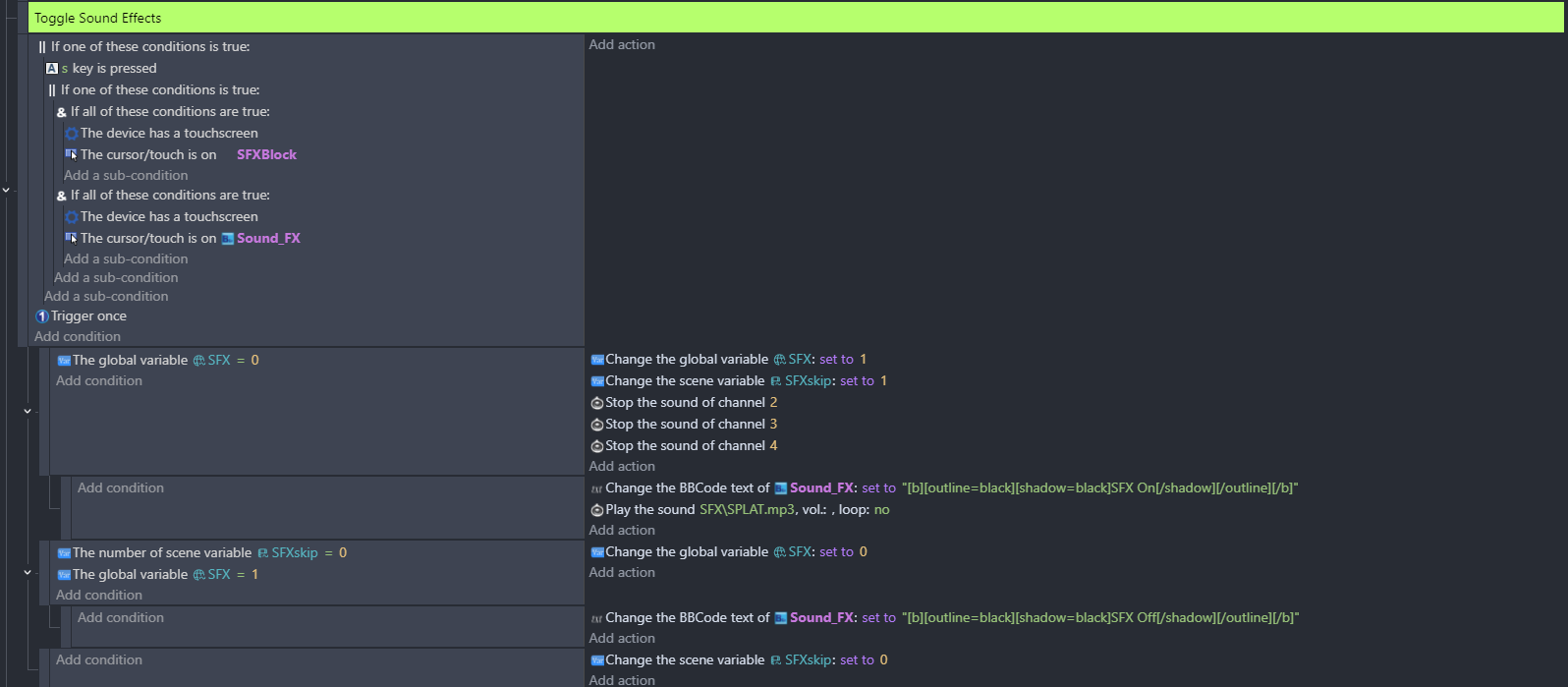Image resolution: width=1568 pixels, height=687 pixels.
Task: Click the BBCode text icon for the "SFX On" action
Action: (x=596, y=488)
